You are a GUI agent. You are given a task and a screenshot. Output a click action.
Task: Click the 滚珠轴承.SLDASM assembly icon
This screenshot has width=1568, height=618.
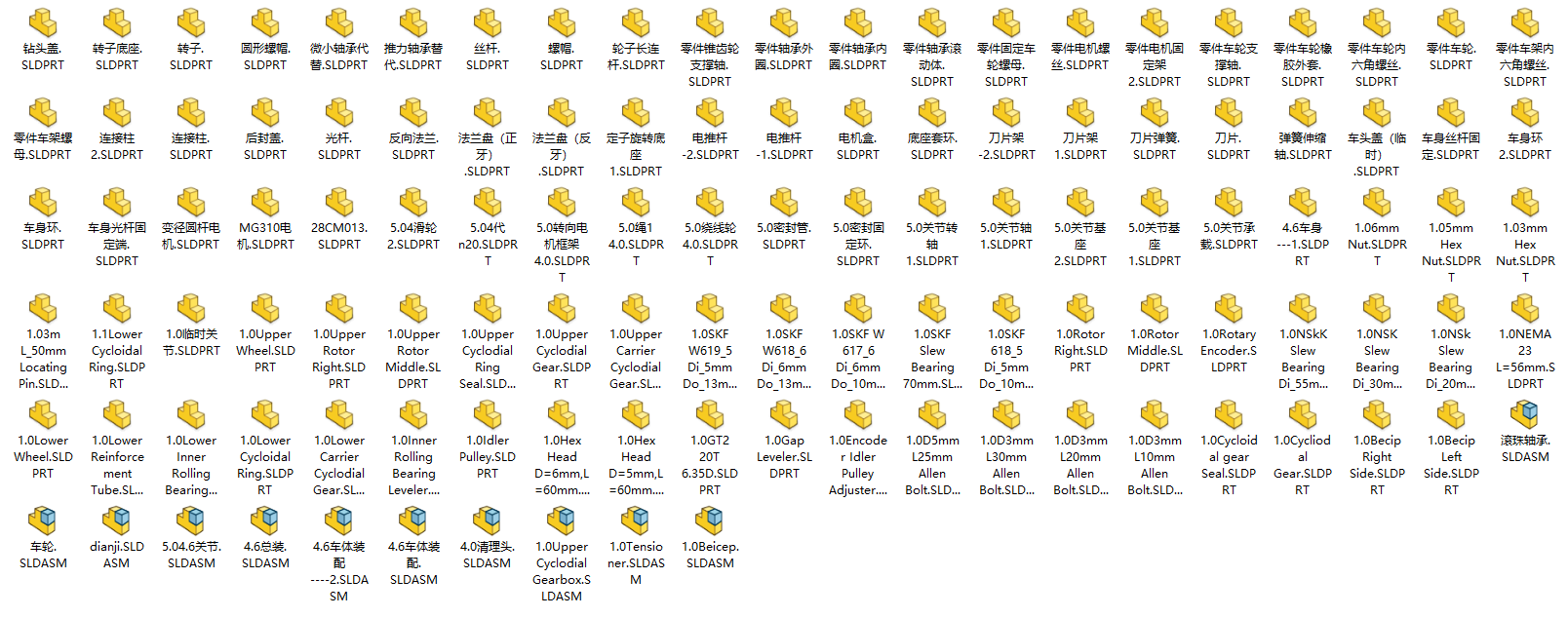click(x=1525, y=415)
